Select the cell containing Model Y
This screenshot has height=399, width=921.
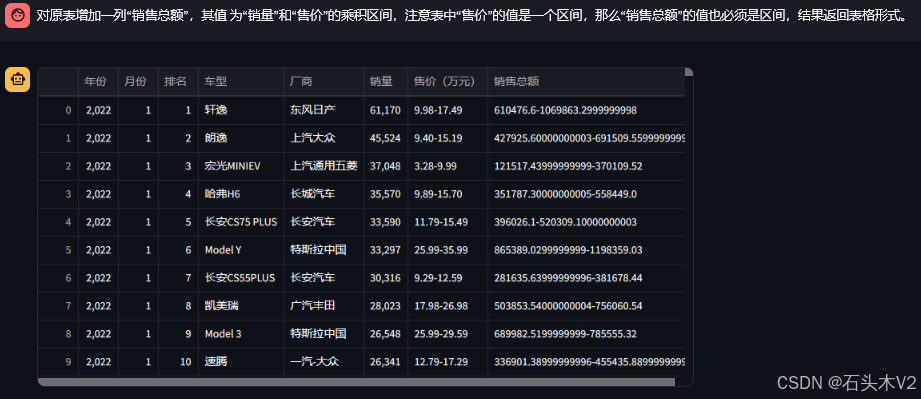tap(241, 250)
